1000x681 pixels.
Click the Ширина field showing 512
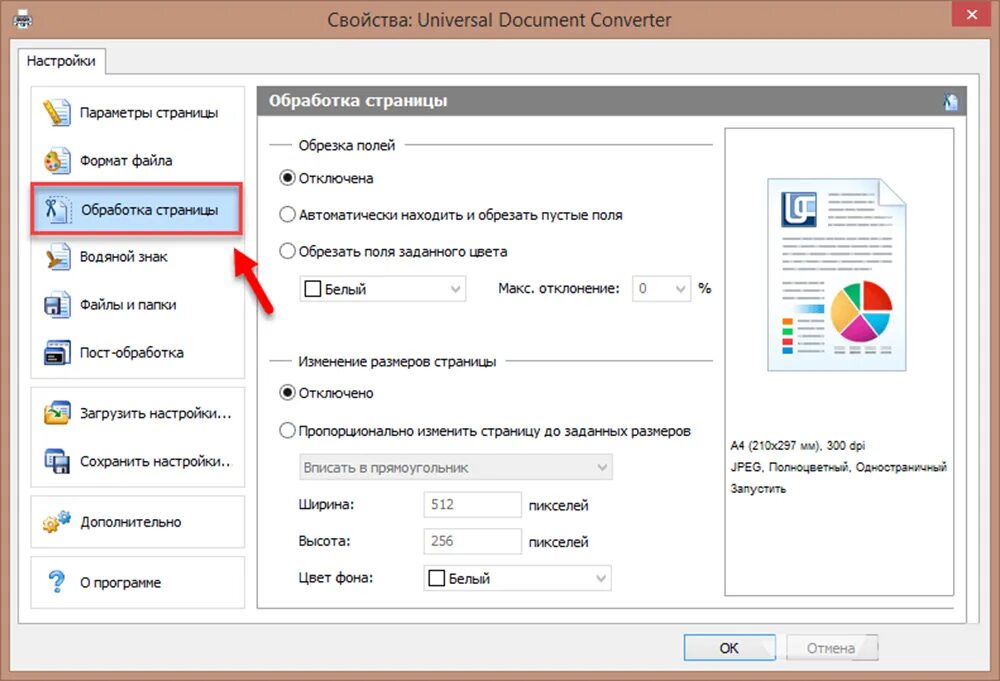(473, 504)
